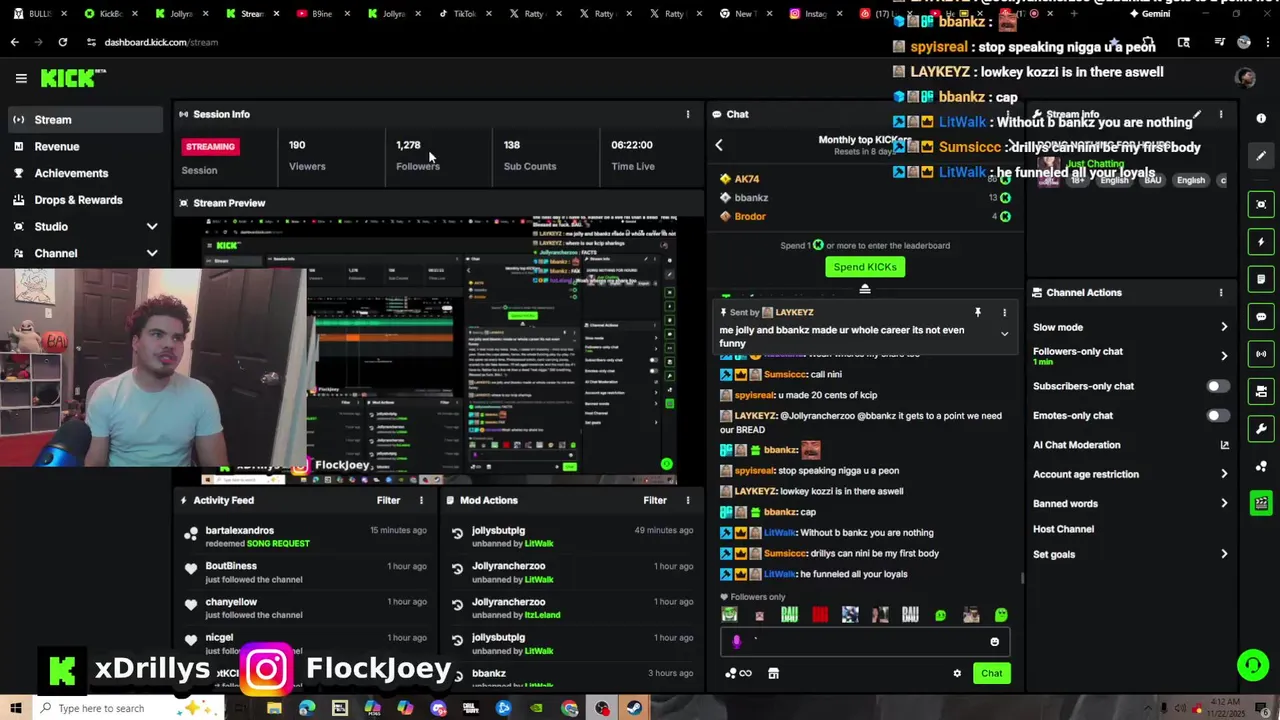Open the green support headset bubble
1280x720 pixels.
[x=1252, y=664]
